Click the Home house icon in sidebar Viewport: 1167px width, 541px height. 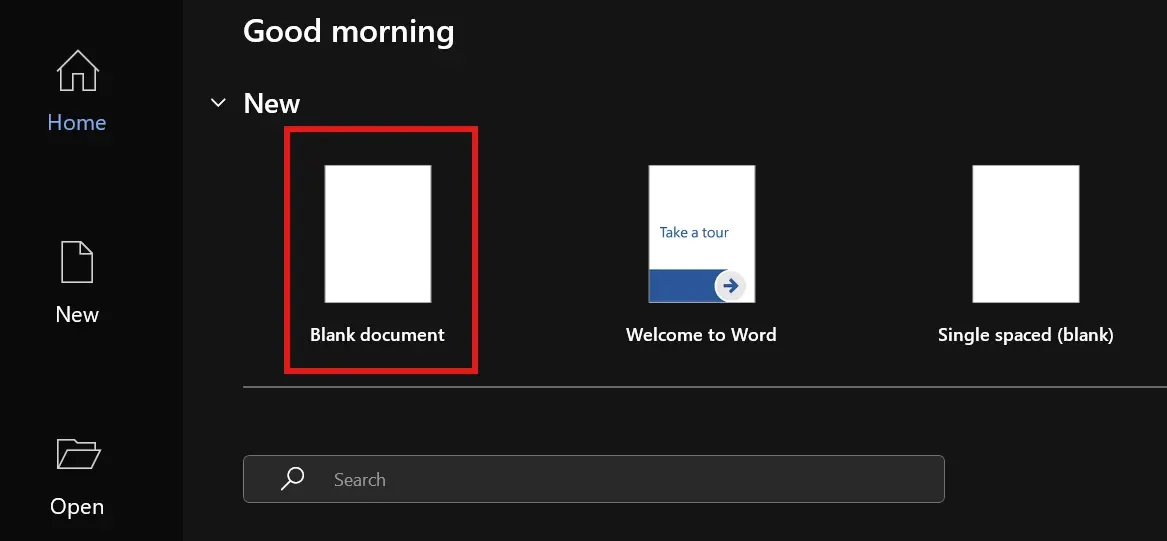(x=77, y=71)
